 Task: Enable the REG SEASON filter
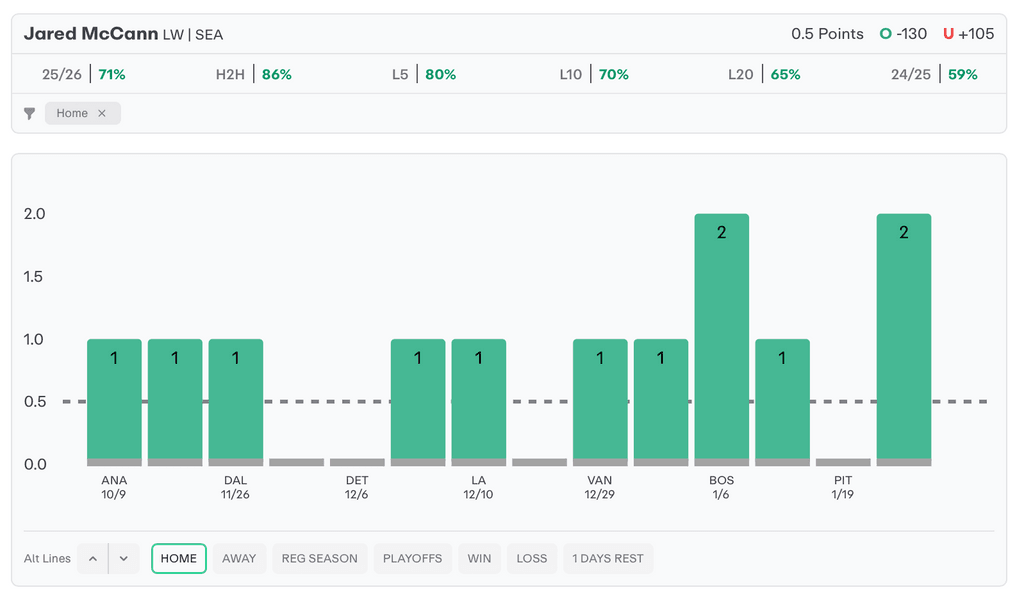point(319,559)
